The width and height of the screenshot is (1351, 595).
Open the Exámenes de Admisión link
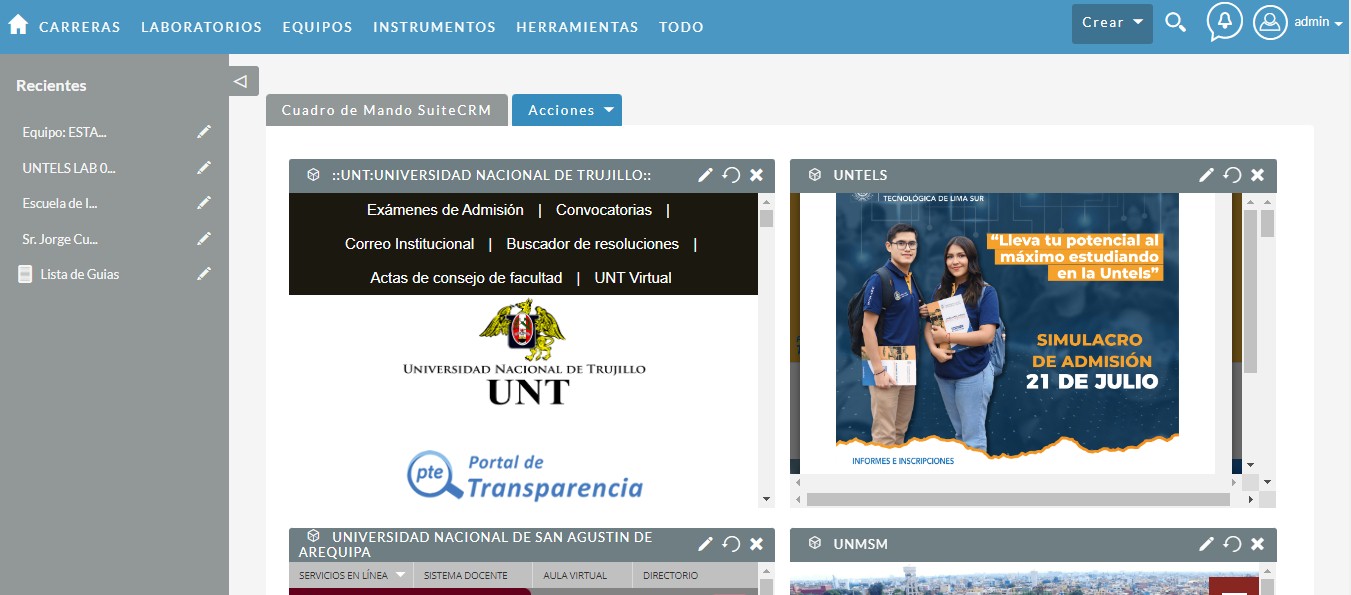[x=445, y=210]
